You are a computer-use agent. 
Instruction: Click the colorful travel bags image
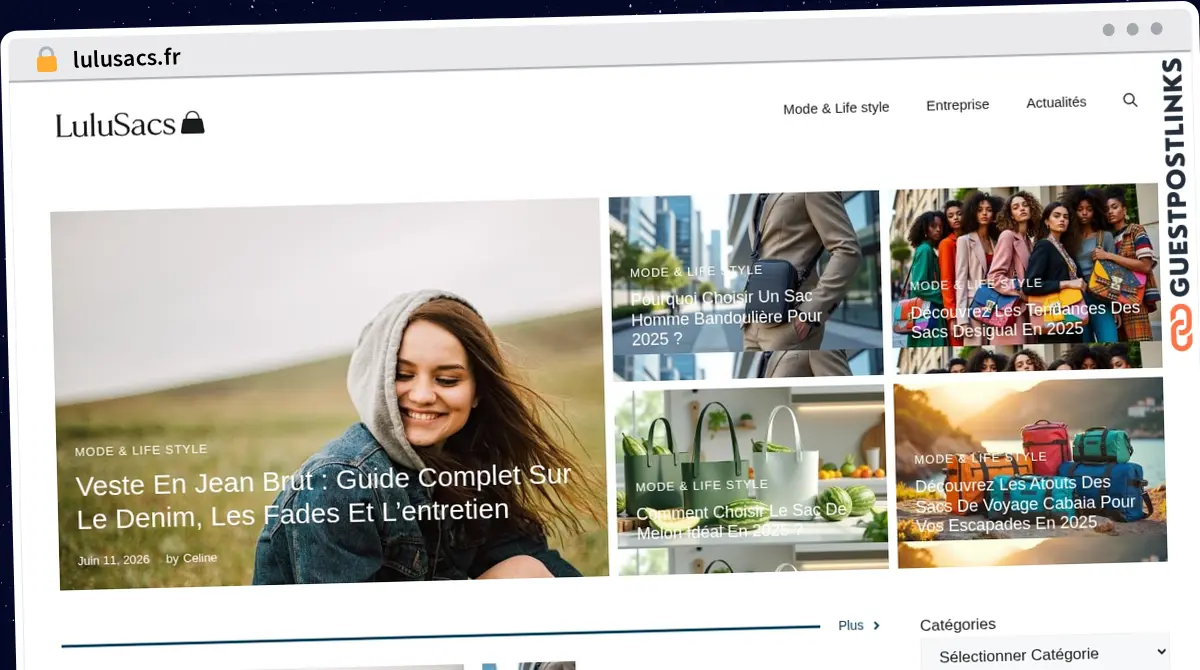pyautogui.click(x=1031, y=472)
